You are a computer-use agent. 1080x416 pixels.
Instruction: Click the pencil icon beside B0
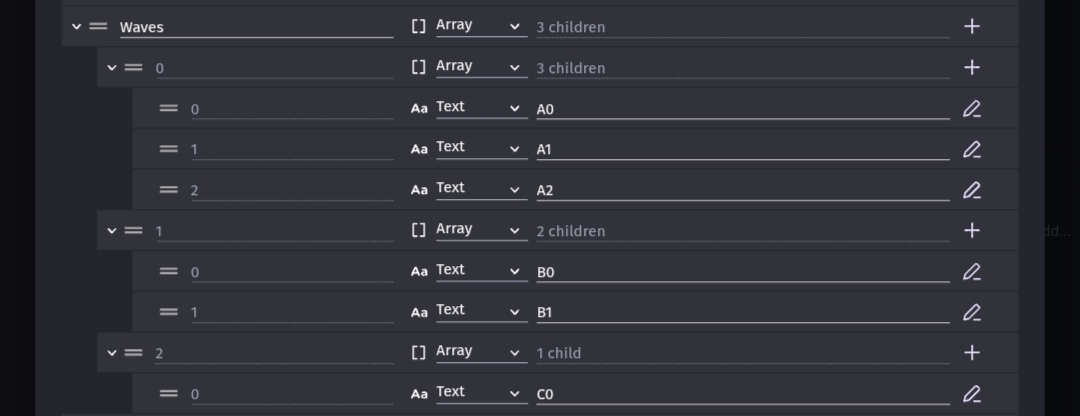[x=971, y=272]
